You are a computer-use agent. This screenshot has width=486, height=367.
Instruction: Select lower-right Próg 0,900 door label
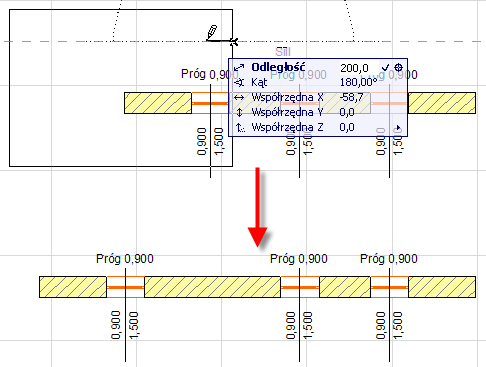coord(389,259)
